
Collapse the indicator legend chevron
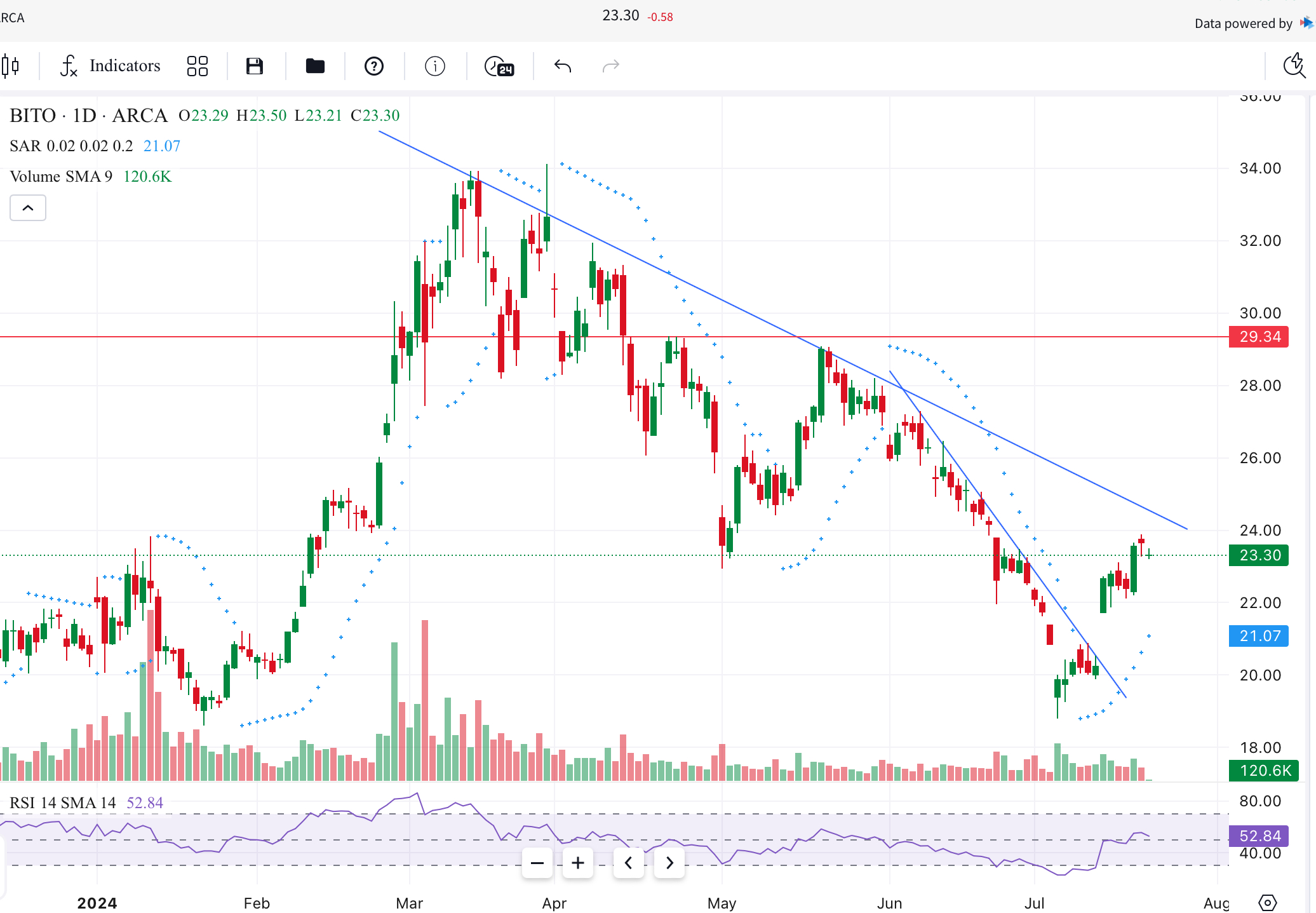tap(28, 208)
